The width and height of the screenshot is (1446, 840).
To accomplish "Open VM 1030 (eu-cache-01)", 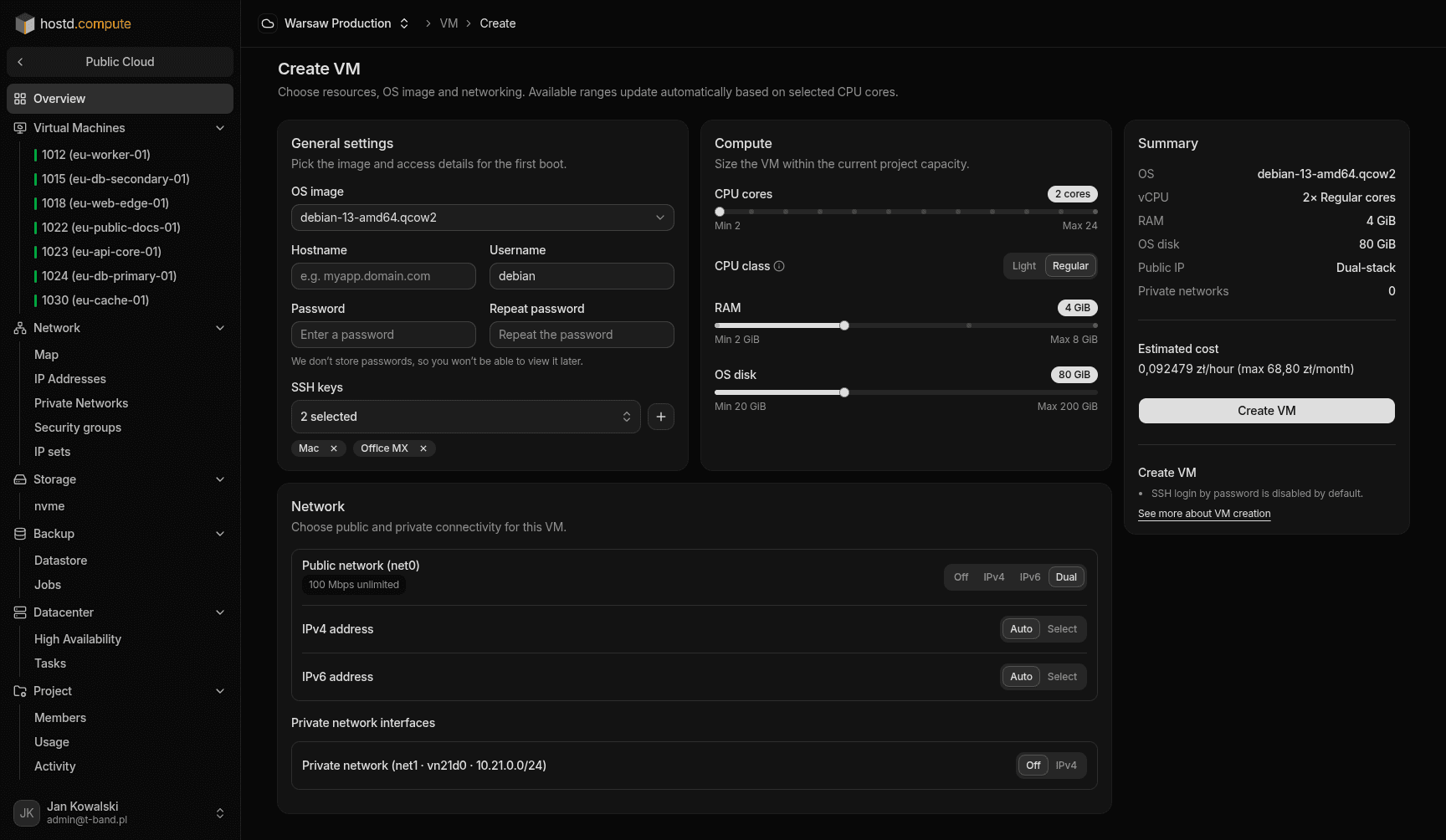I will click(95, 300).
